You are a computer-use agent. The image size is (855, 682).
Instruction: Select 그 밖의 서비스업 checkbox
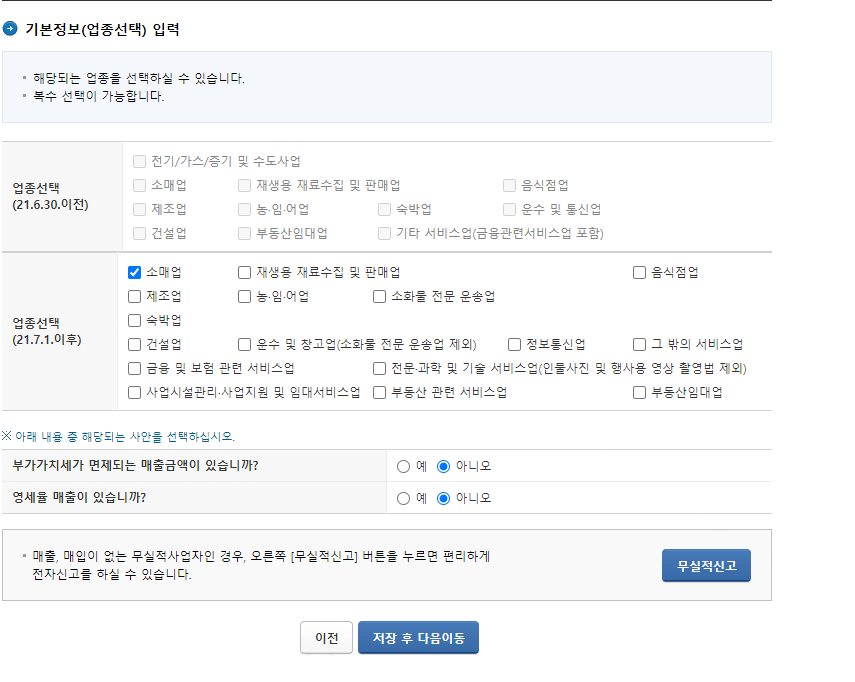click(x=639, y=344)
